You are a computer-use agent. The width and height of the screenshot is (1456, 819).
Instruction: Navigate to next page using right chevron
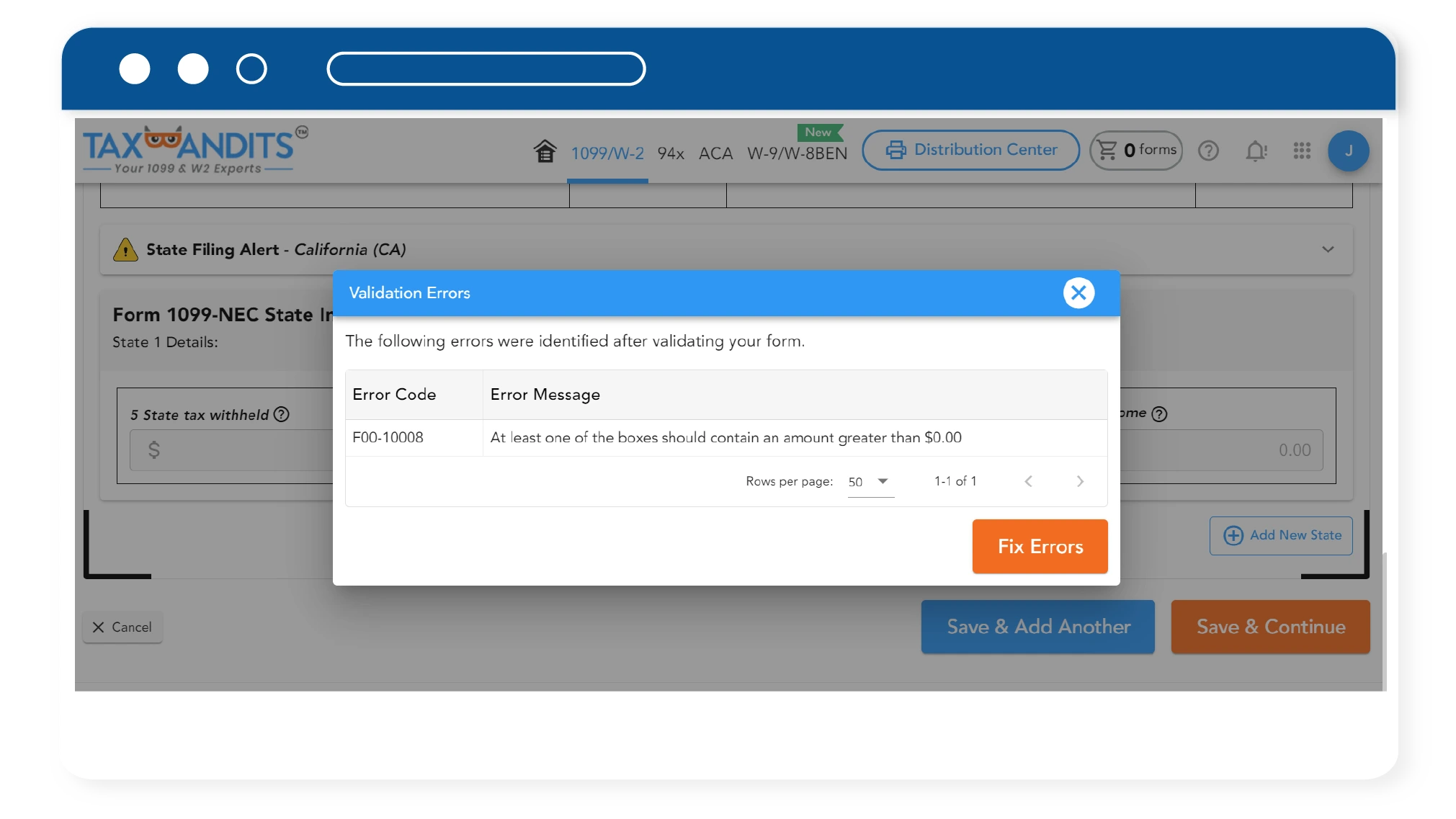(1079, 481)
